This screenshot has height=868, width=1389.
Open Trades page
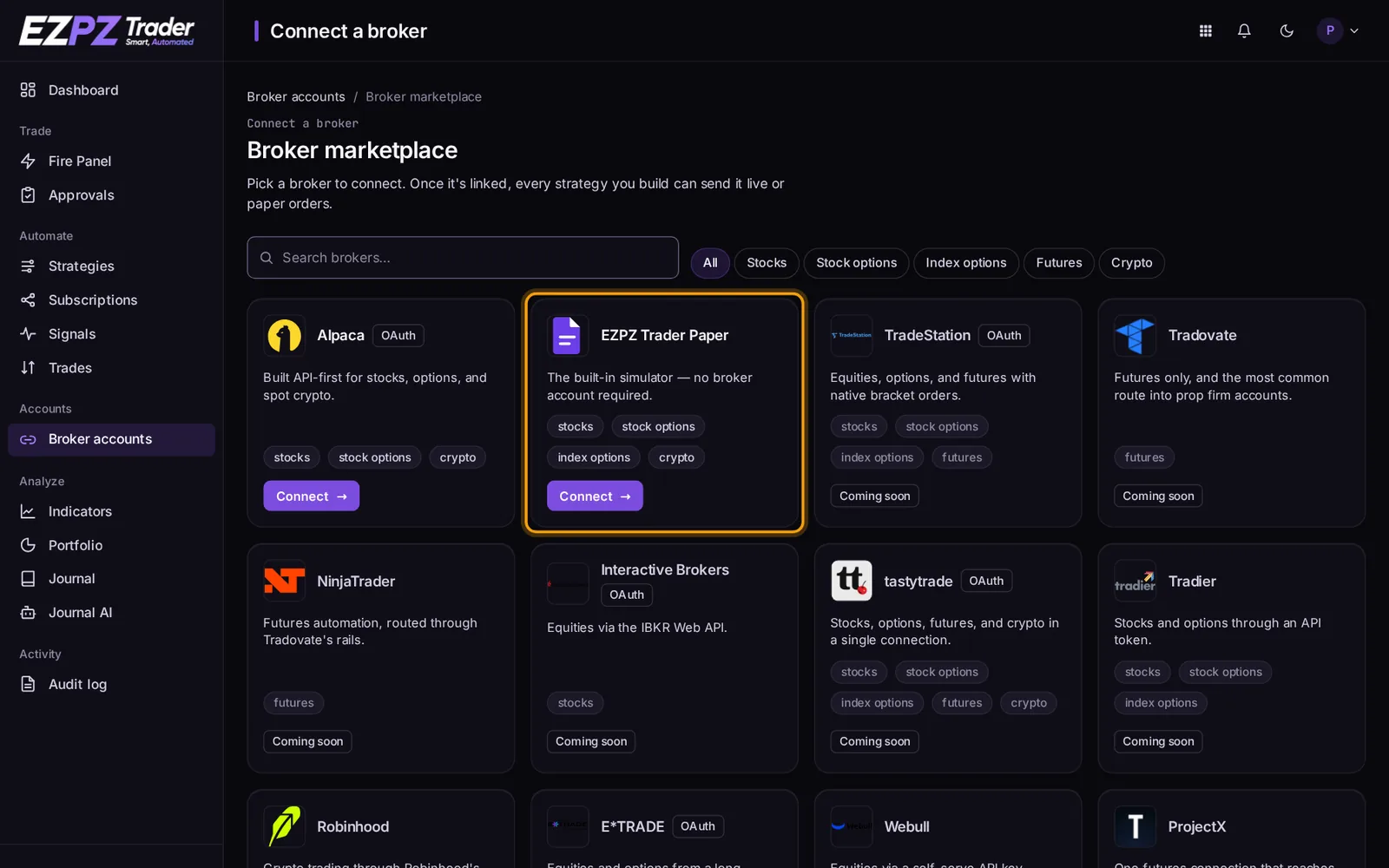tap(111, 368)
